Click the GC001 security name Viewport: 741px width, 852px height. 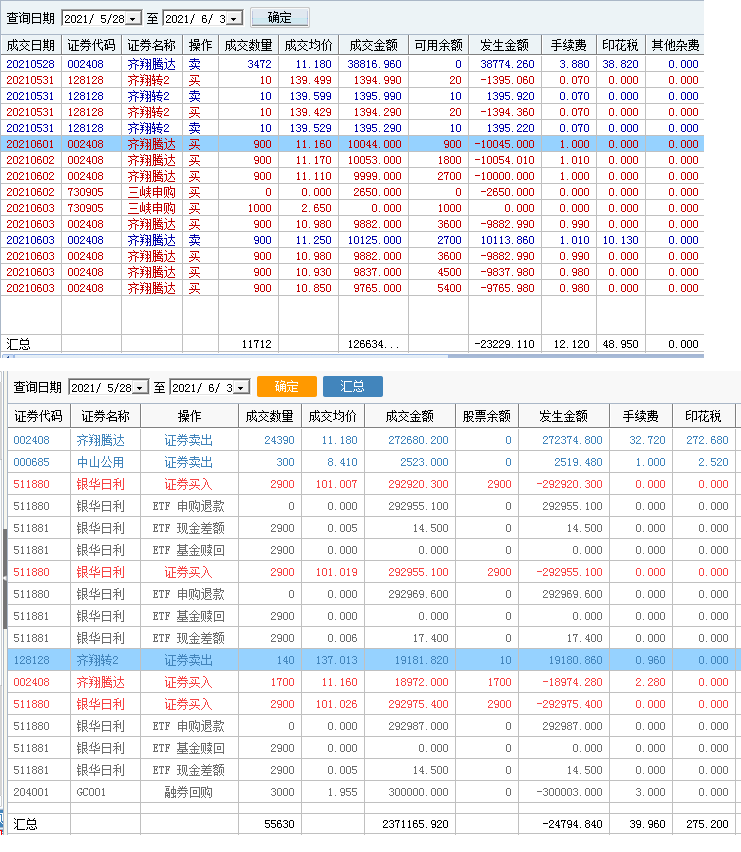(x=91, y=792)
